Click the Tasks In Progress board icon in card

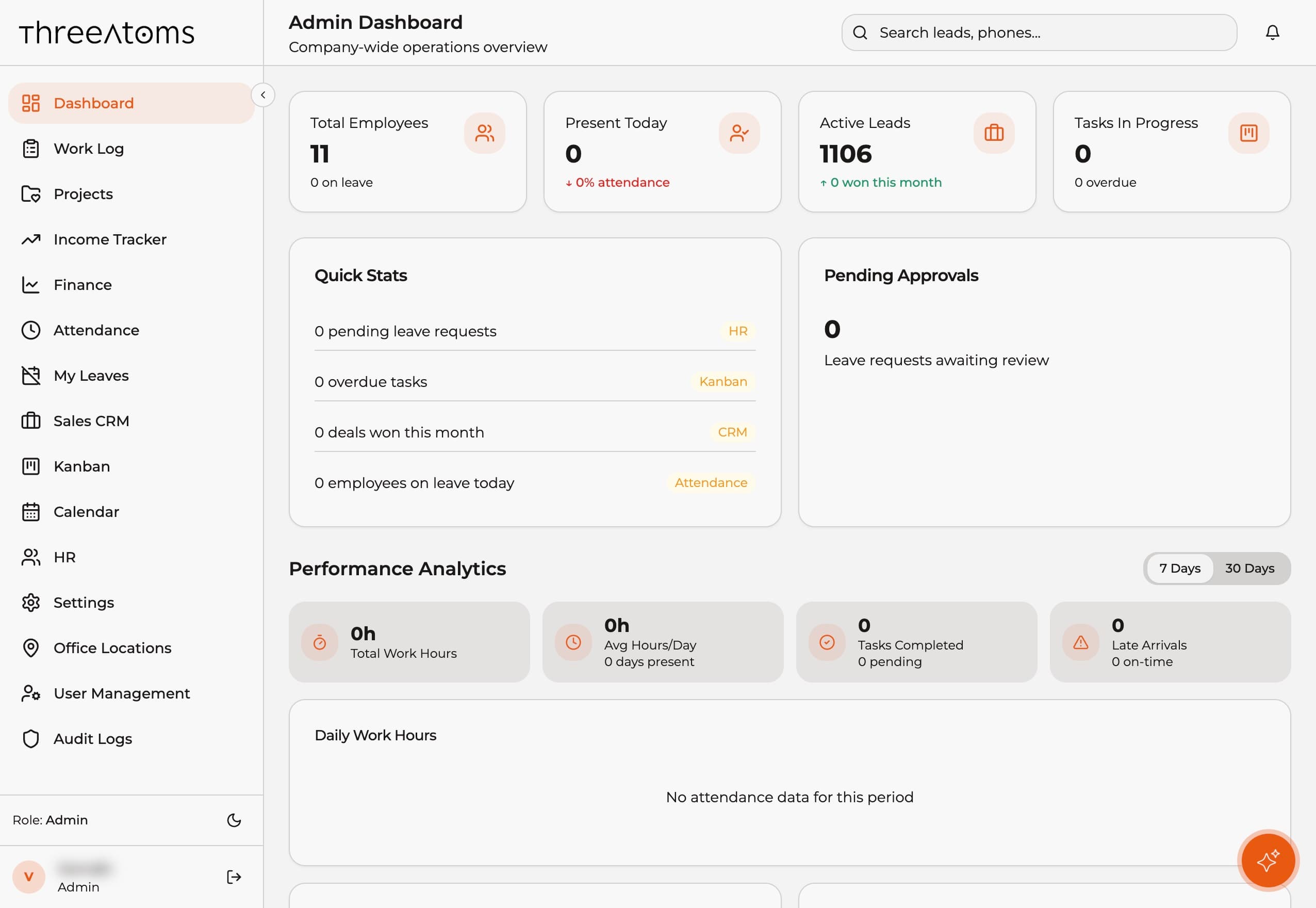[1248, 133]
